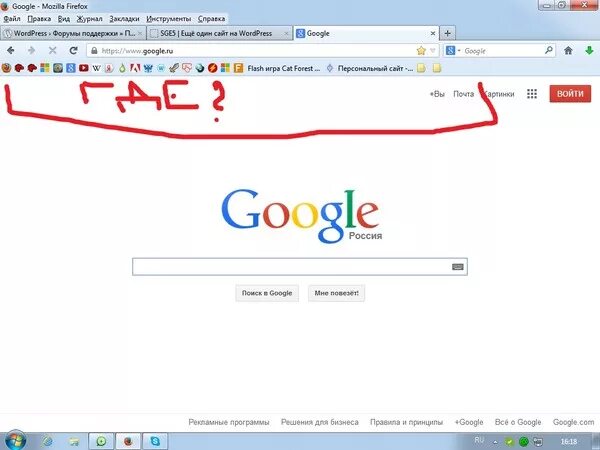600x450 pixels.
Task: Open the Google apps grid
Action: (x=532, y=94)
